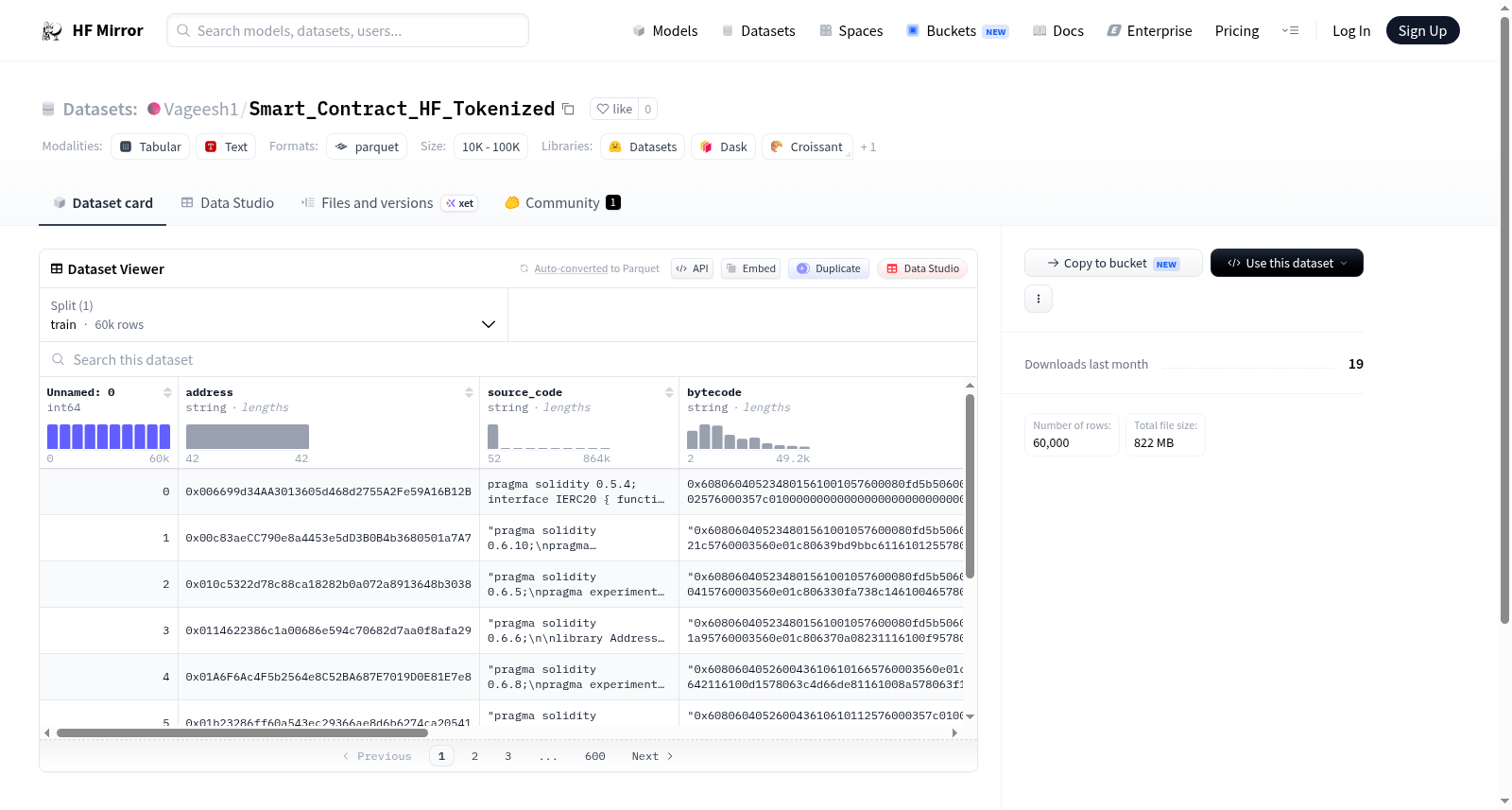Click the Unnamed: 0 histogram bars

109,437
